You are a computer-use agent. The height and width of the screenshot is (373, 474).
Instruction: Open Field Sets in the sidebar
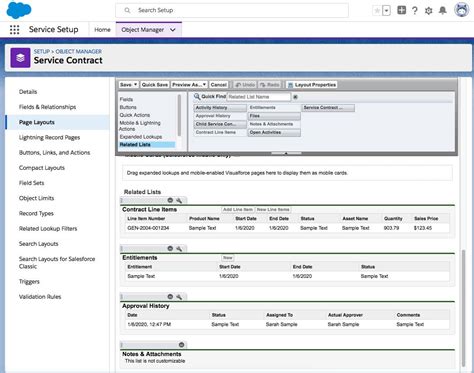(31, 183)
